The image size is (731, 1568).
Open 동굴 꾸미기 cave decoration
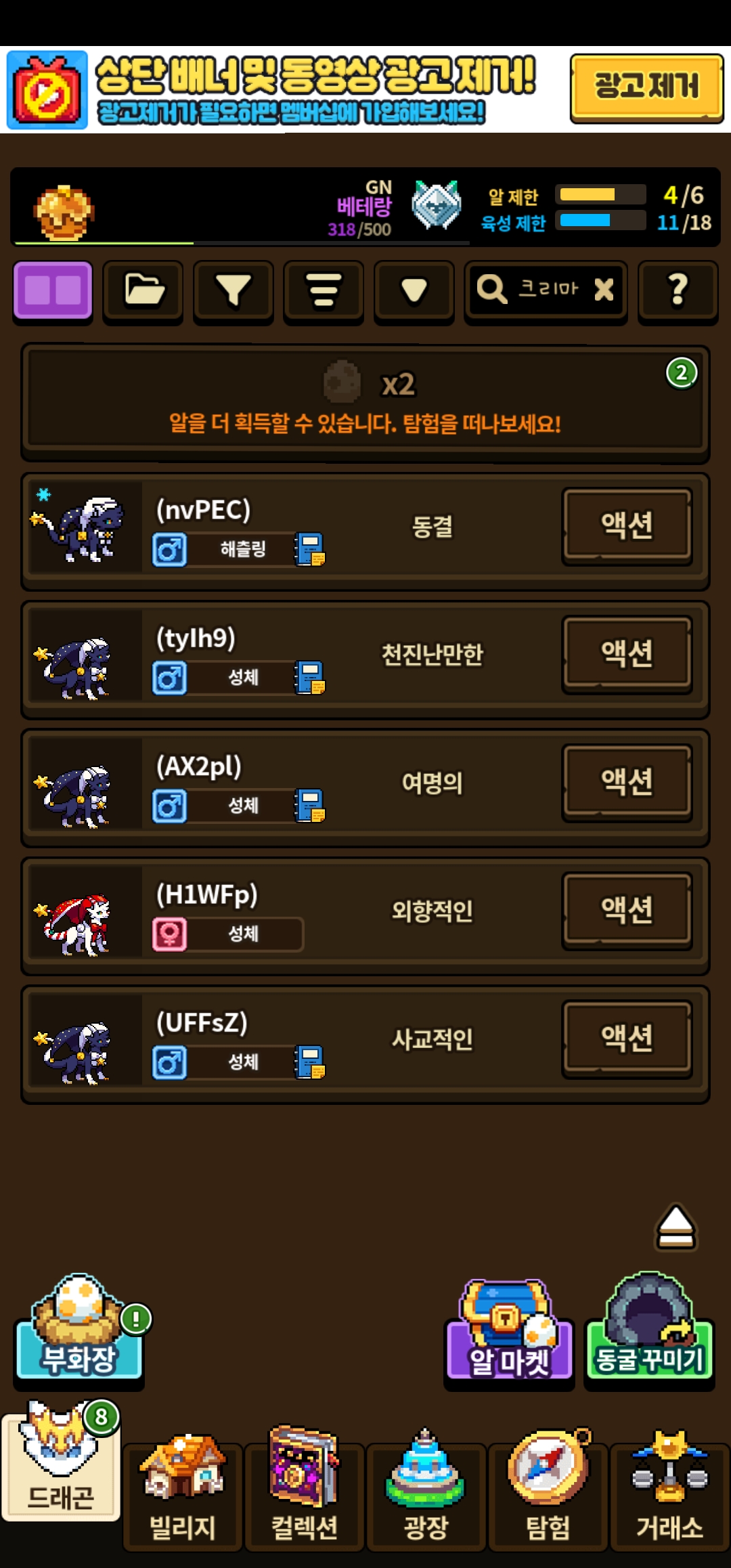click(x=649, y=1329)
